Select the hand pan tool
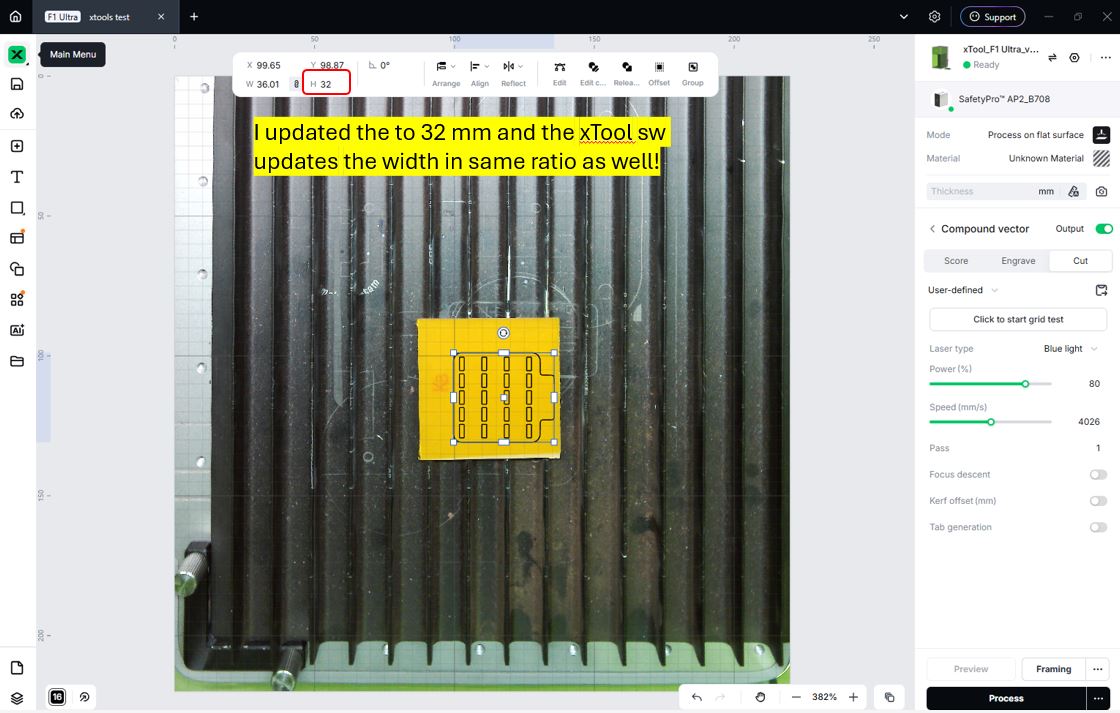 coord(760,697)
